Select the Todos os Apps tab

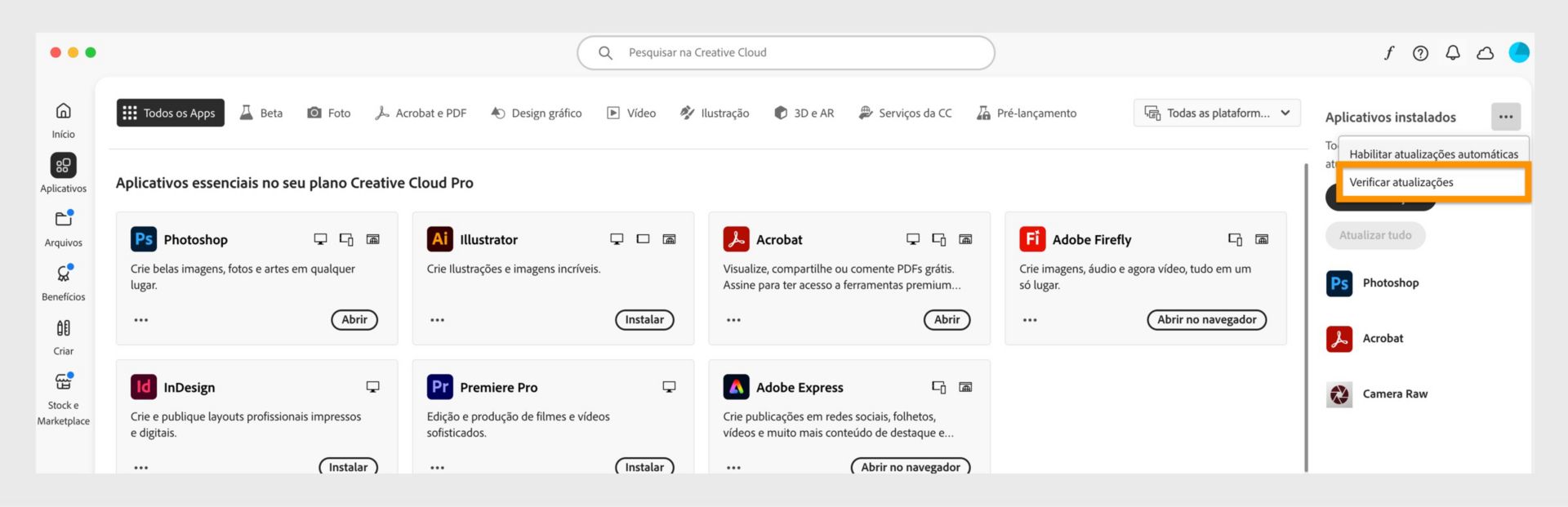(x=171, y=113)
